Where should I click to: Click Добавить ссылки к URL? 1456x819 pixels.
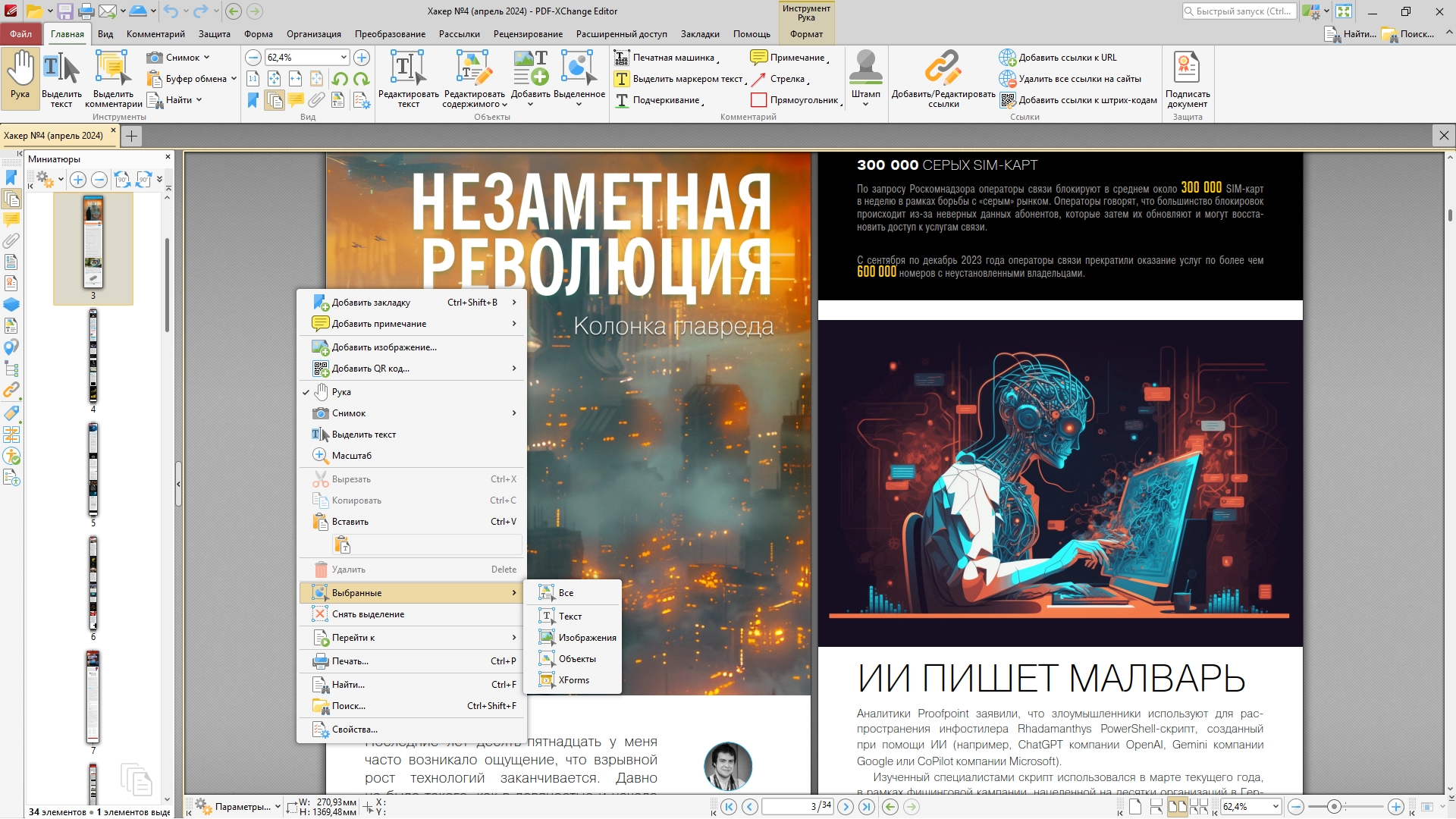pyautogui.click(x=1066, y=58)
